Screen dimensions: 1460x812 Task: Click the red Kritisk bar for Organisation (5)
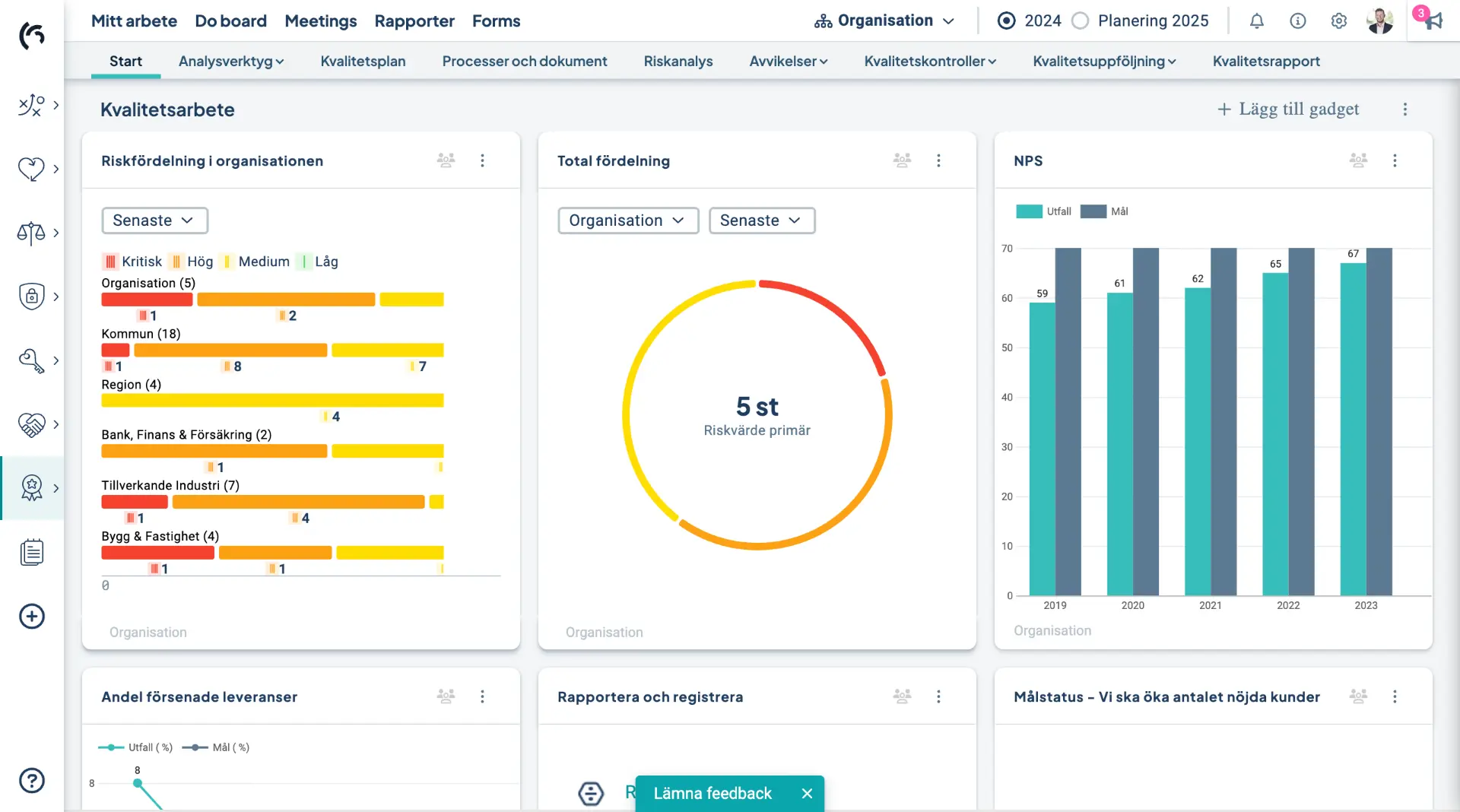[x=147, y=300]
